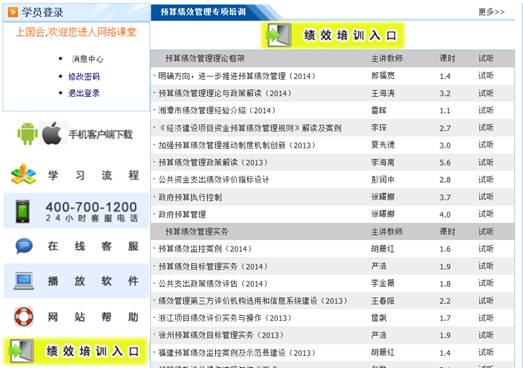523x368 pixels.
Task: Click the Apple logo download icon
Action: pyautogui.click(x=52, y=133)
